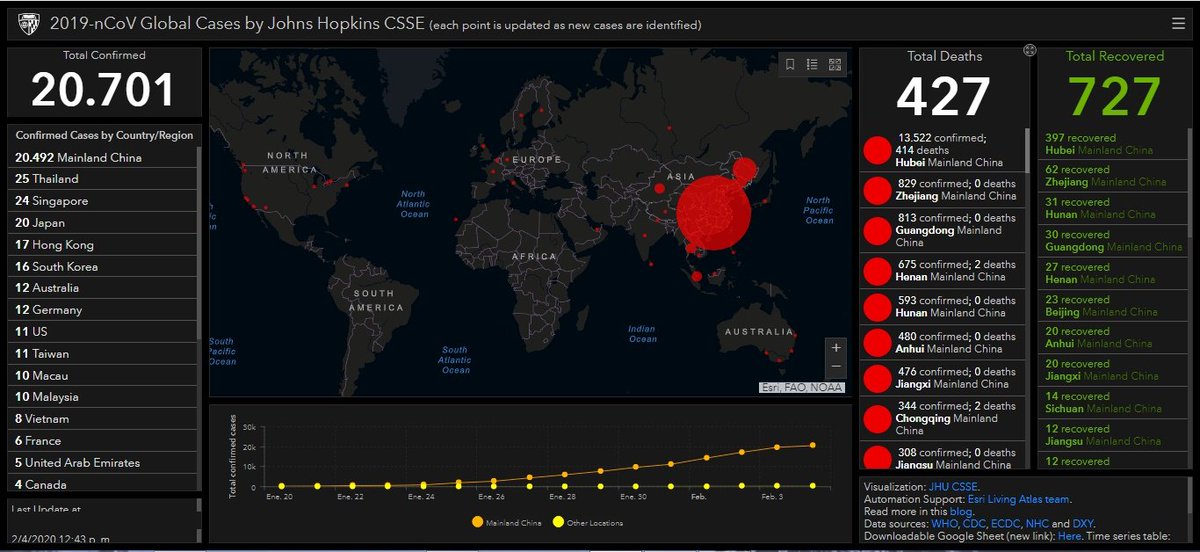Select 12 Australia in country list
The image size is (1200, 552).
click(104, 288)
